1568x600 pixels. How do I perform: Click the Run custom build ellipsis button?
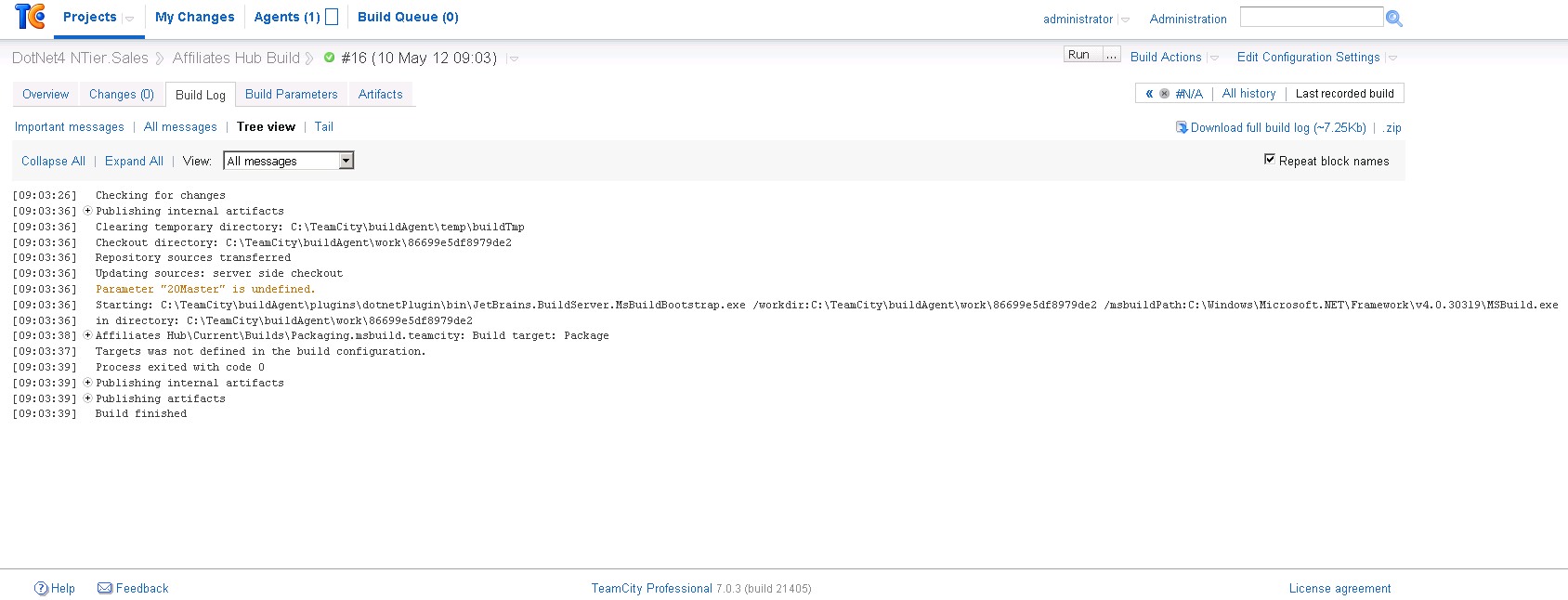point(1112,54)
